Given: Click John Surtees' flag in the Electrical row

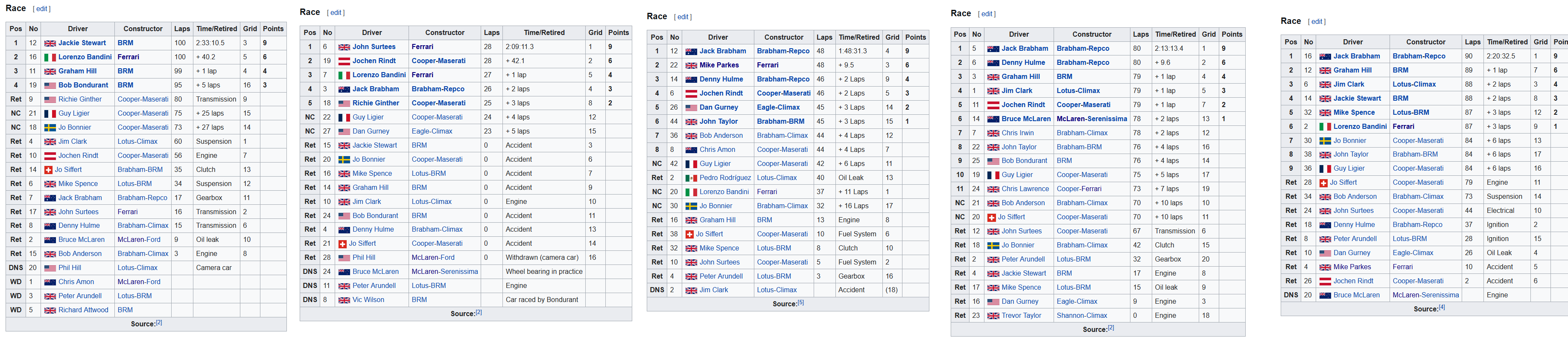Looking at the screenshot, I should (1325, 211).
